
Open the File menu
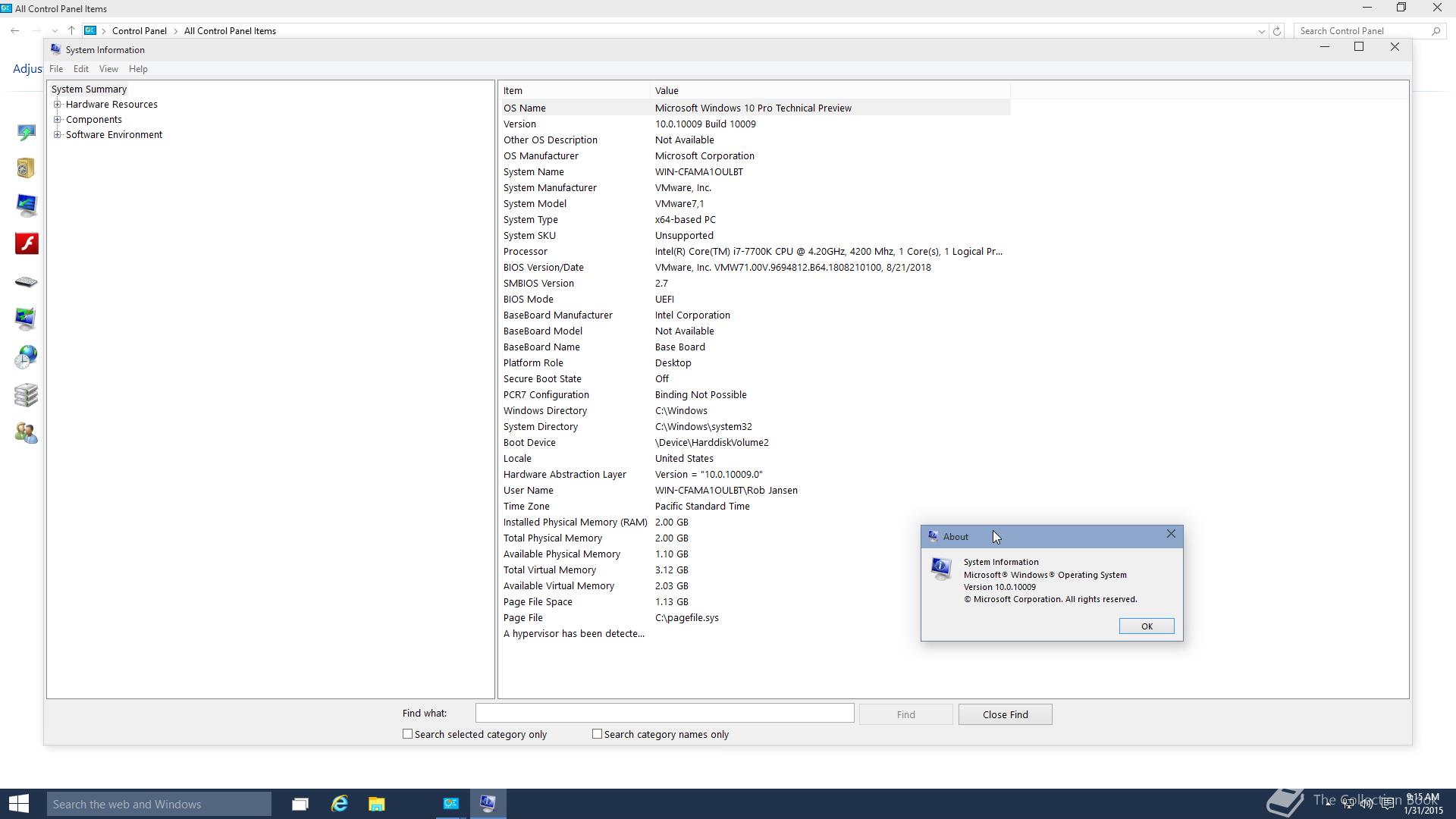[56, 69]
